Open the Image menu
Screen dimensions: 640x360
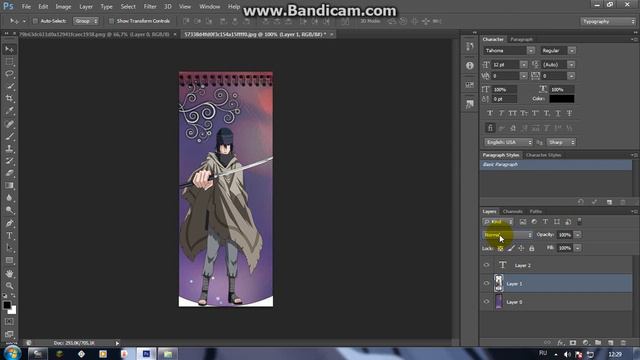[63, 7]
